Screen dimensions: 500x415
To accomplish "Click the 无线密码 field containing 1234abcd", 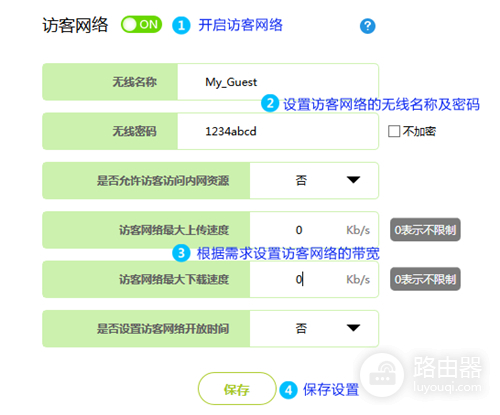I will [x=278, y=131].
